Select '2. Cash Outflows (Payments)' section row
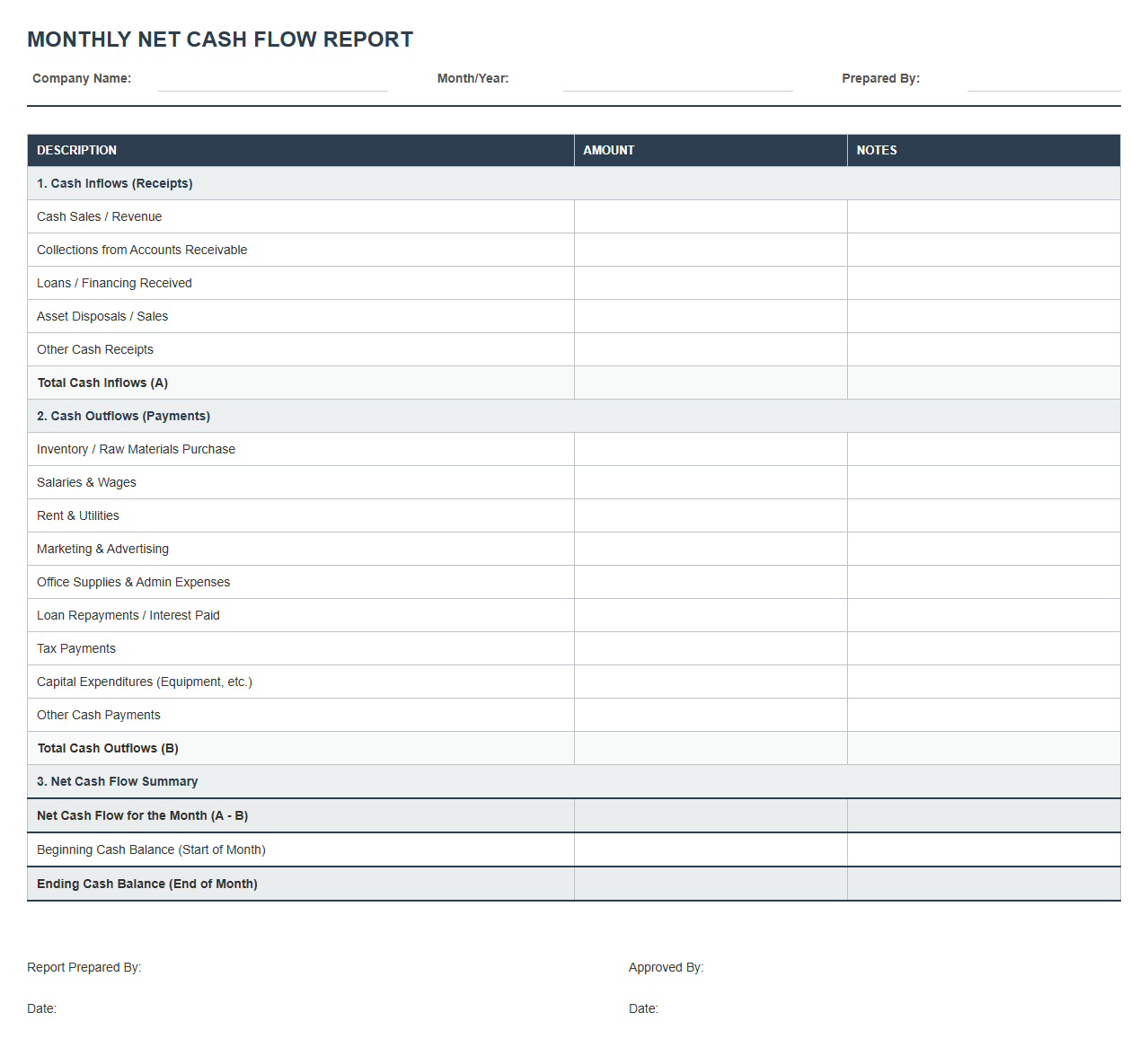Screen dimensions: 1148x1056 tap(574, 416)
